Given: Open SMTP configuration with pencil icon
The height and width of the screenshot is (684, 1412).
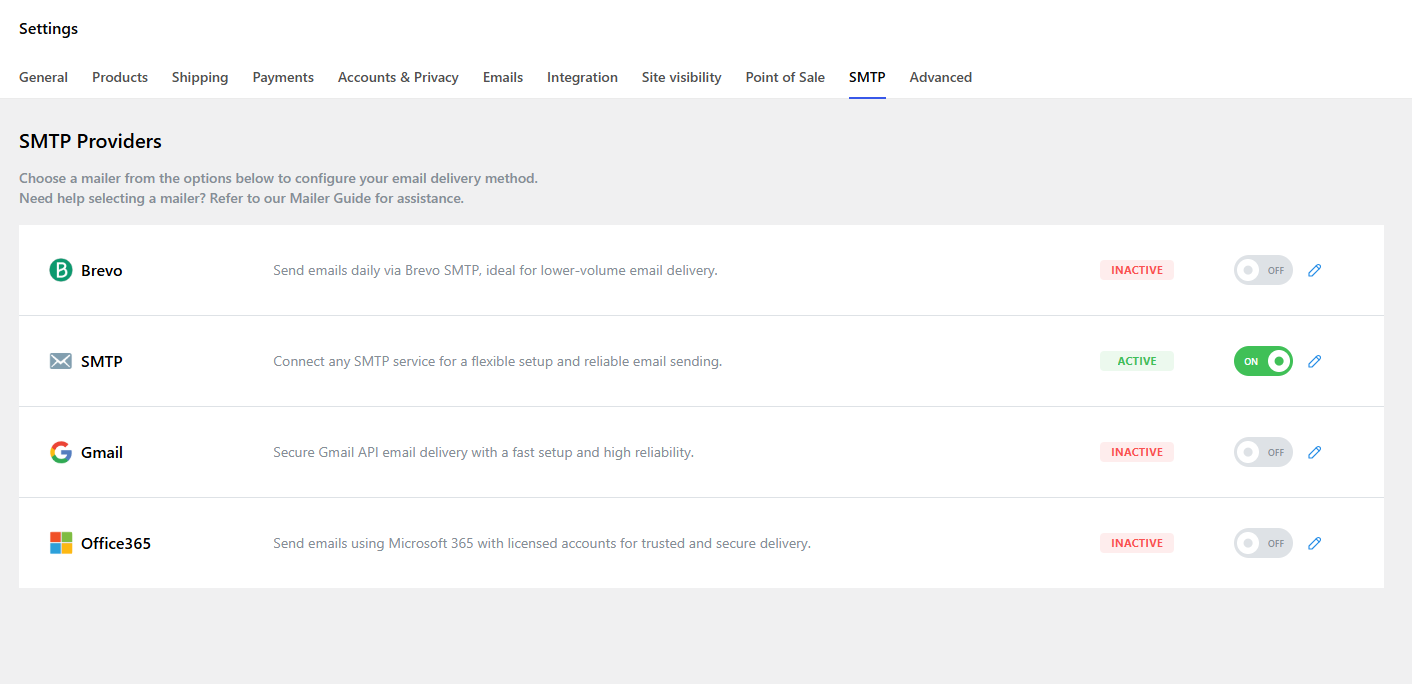Looking at the screenshot, I should click(1315, 361).
